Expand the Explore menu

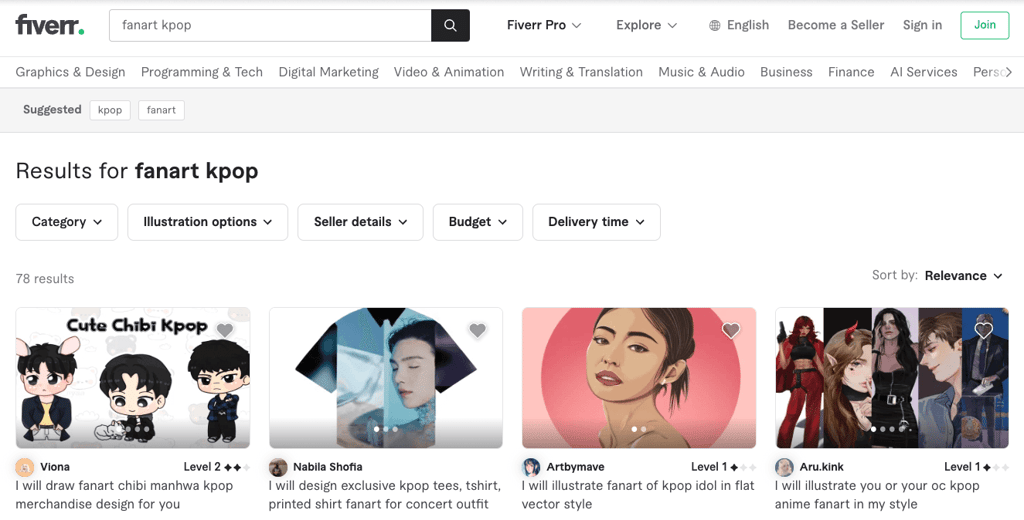[647, 25]
